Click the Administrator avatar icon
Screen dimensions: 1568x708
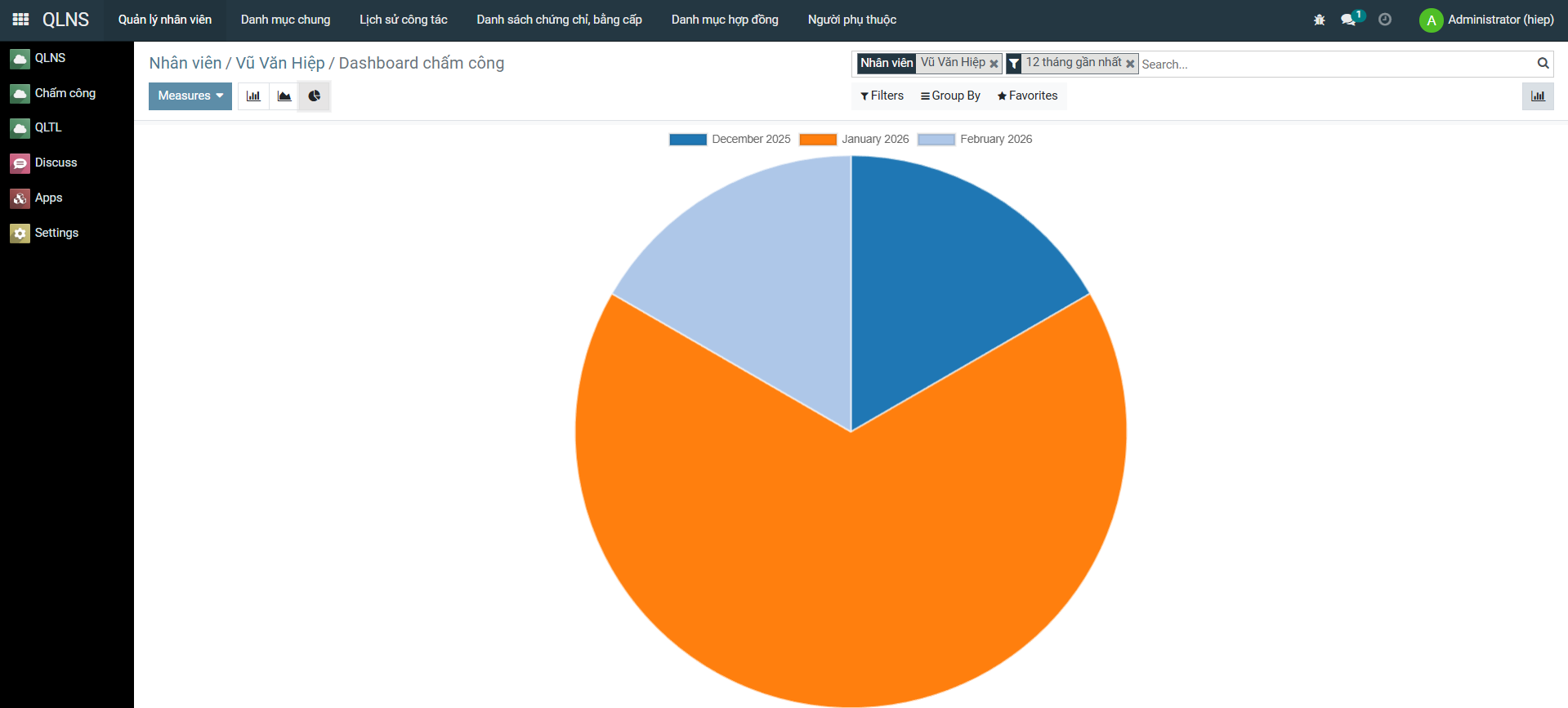1432,20
